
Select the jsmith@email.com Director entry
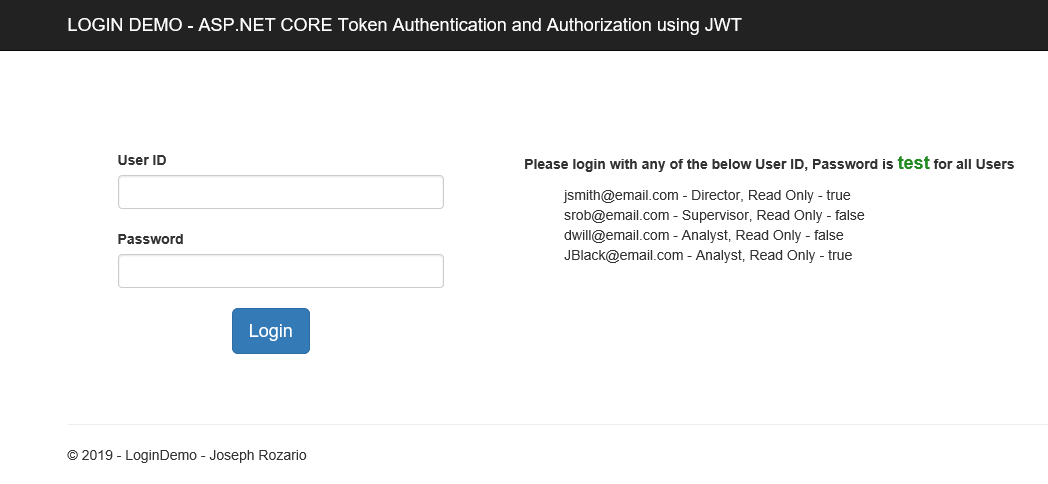coord(707,195)
